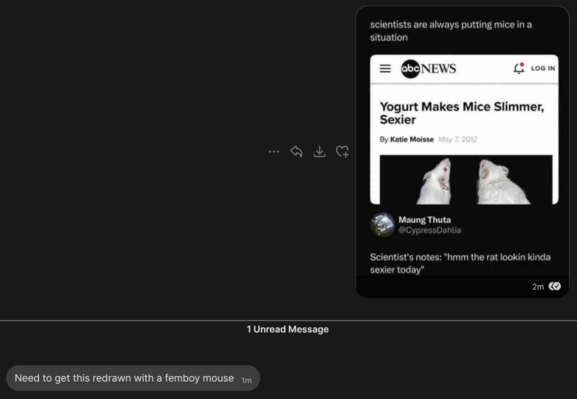Click the reply arrow icon
This screenshot has height=399, width=577.
coord(296,151)
